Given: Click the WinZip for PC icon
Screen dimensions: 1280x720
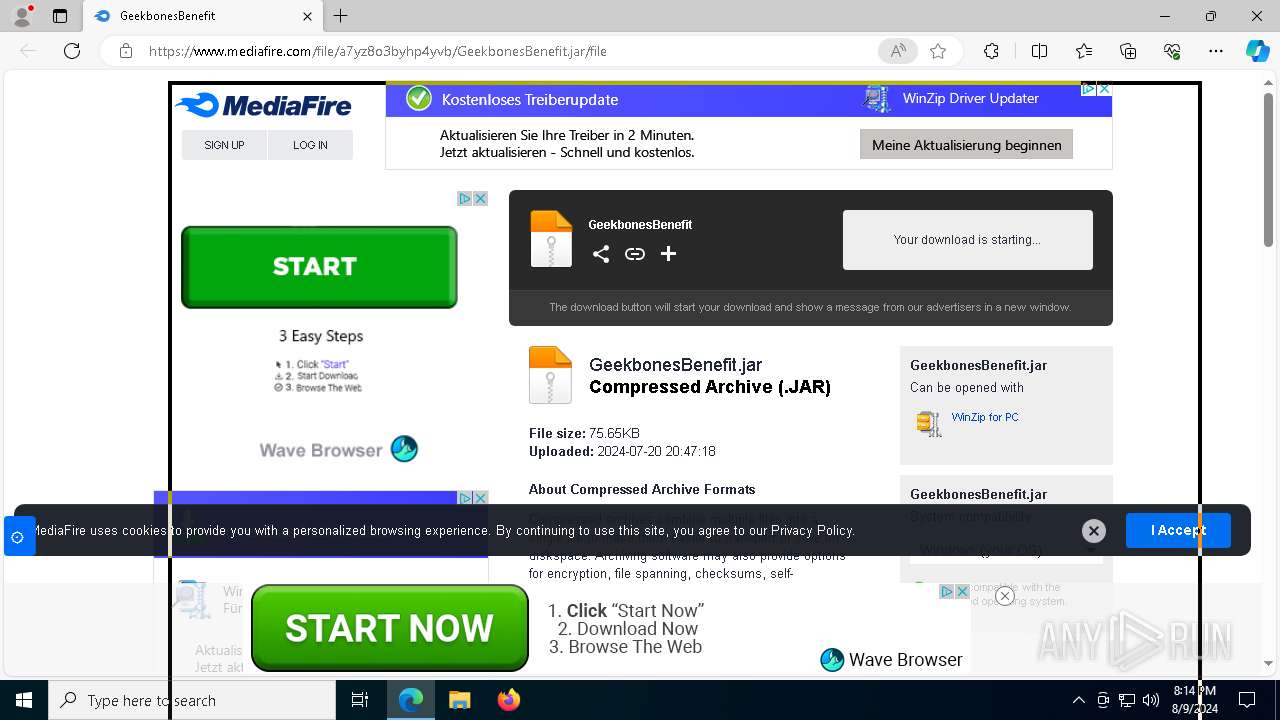Looking at the screenshot, I should coord(929,423).
